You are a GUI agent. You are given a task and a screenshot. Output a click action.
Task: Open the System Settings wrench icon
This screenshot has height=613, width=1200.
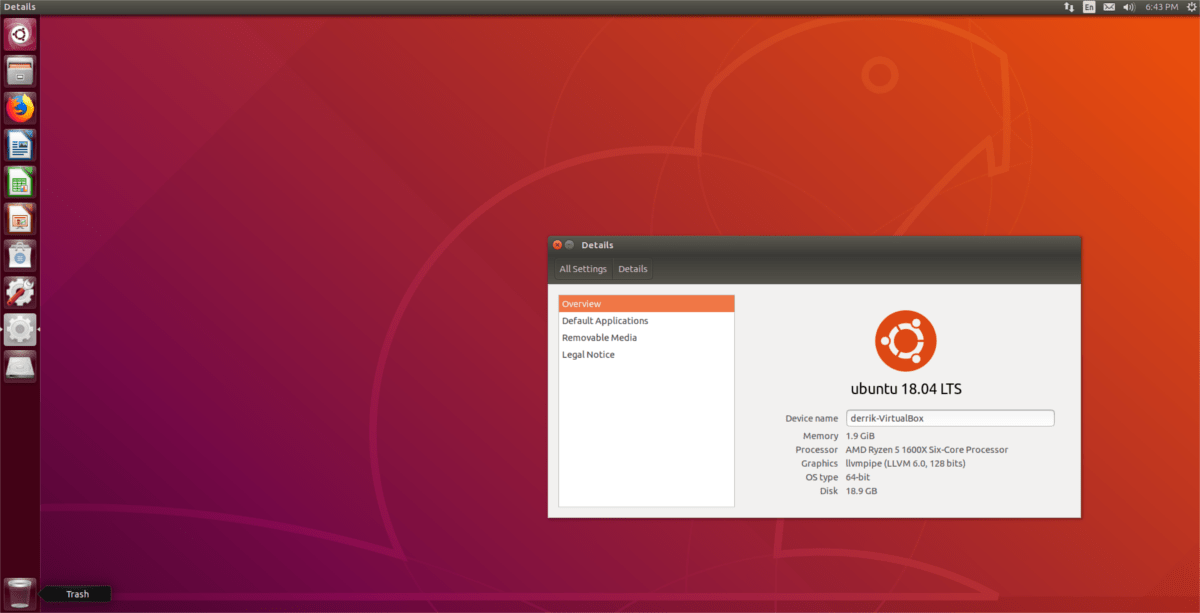point(18,292)
